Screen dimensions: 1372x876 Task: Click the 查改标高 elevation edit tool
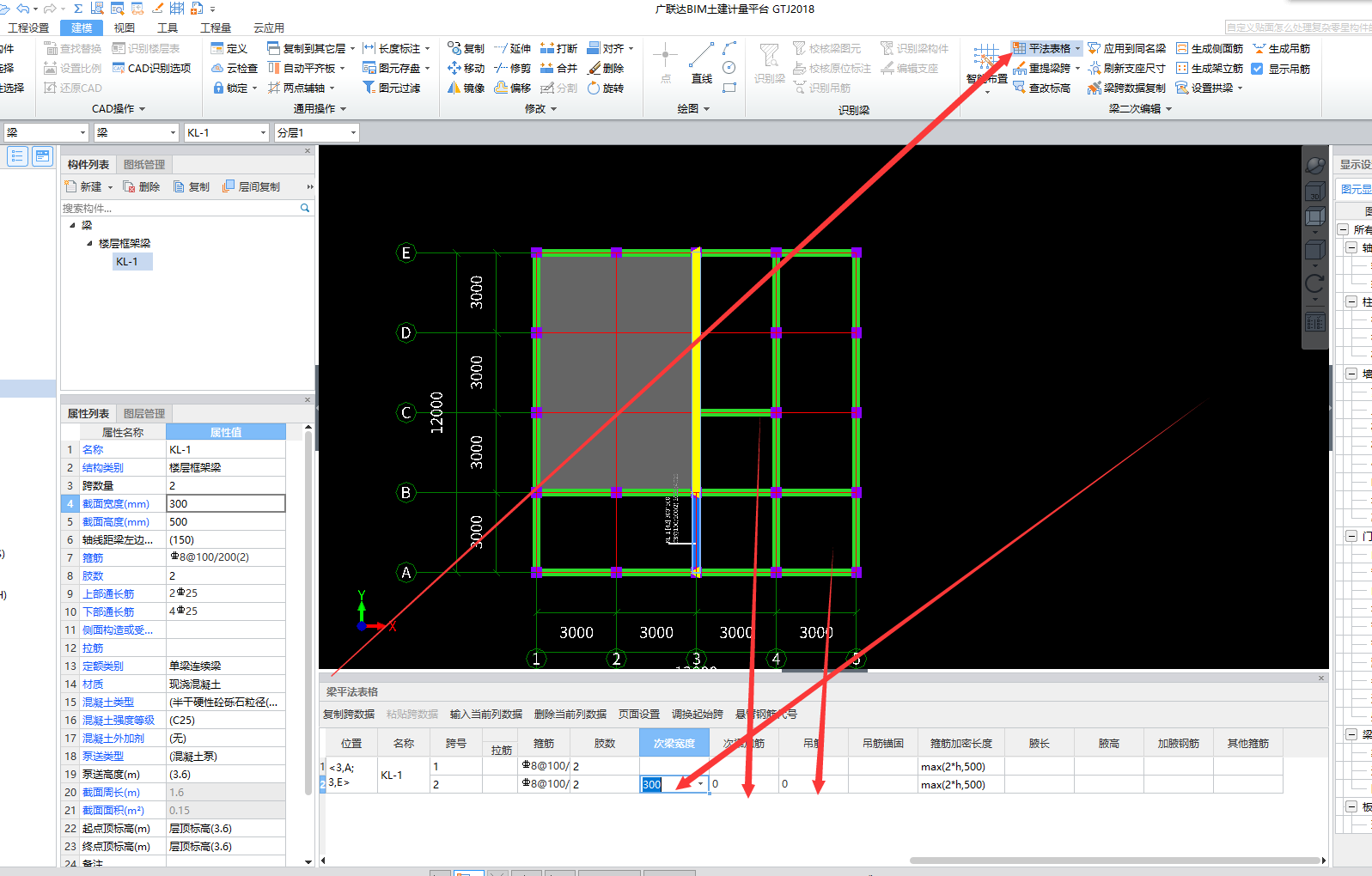[1041, 88]
